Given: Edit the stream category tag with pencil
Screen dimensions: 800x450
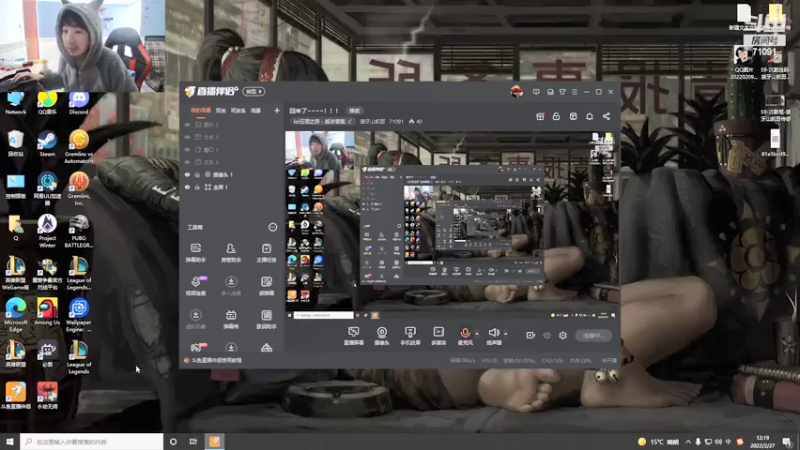Looking at the screenshot, I should (350, 121).
